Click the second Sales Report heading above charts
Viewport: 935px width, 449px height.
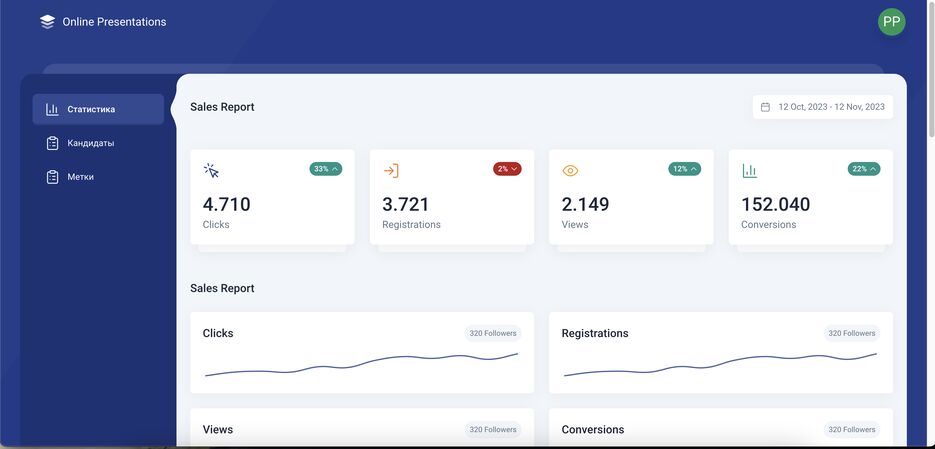click(x=222, y=288)
